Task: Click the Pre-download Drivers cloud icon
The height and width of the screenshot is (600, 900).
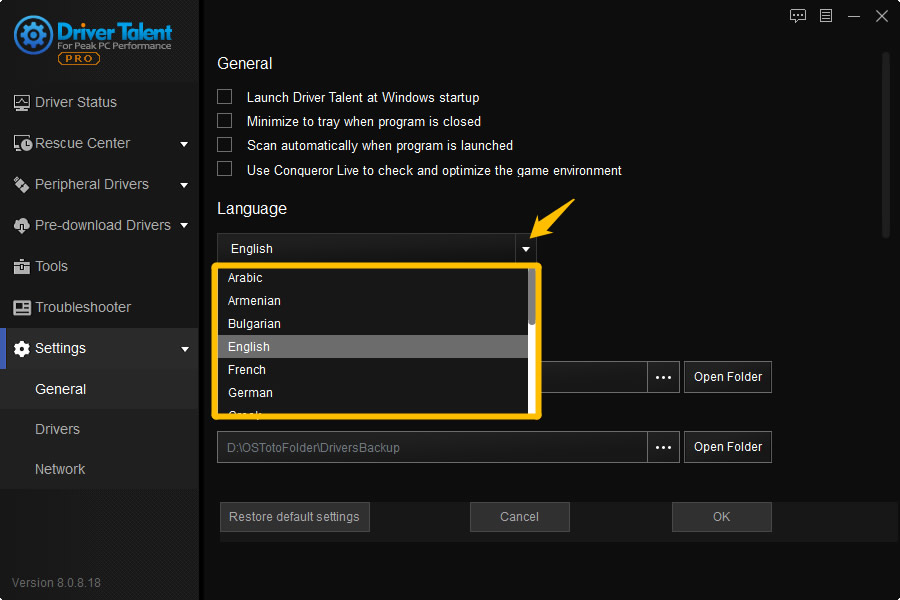Action: coord(22,226)
